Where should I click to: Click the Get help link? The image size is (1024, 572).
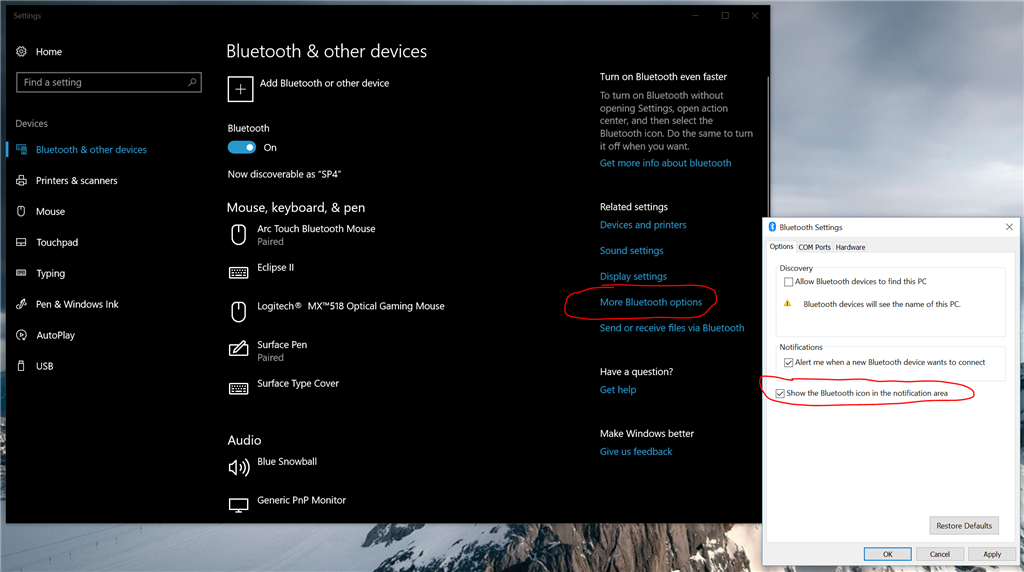(618, 389)
